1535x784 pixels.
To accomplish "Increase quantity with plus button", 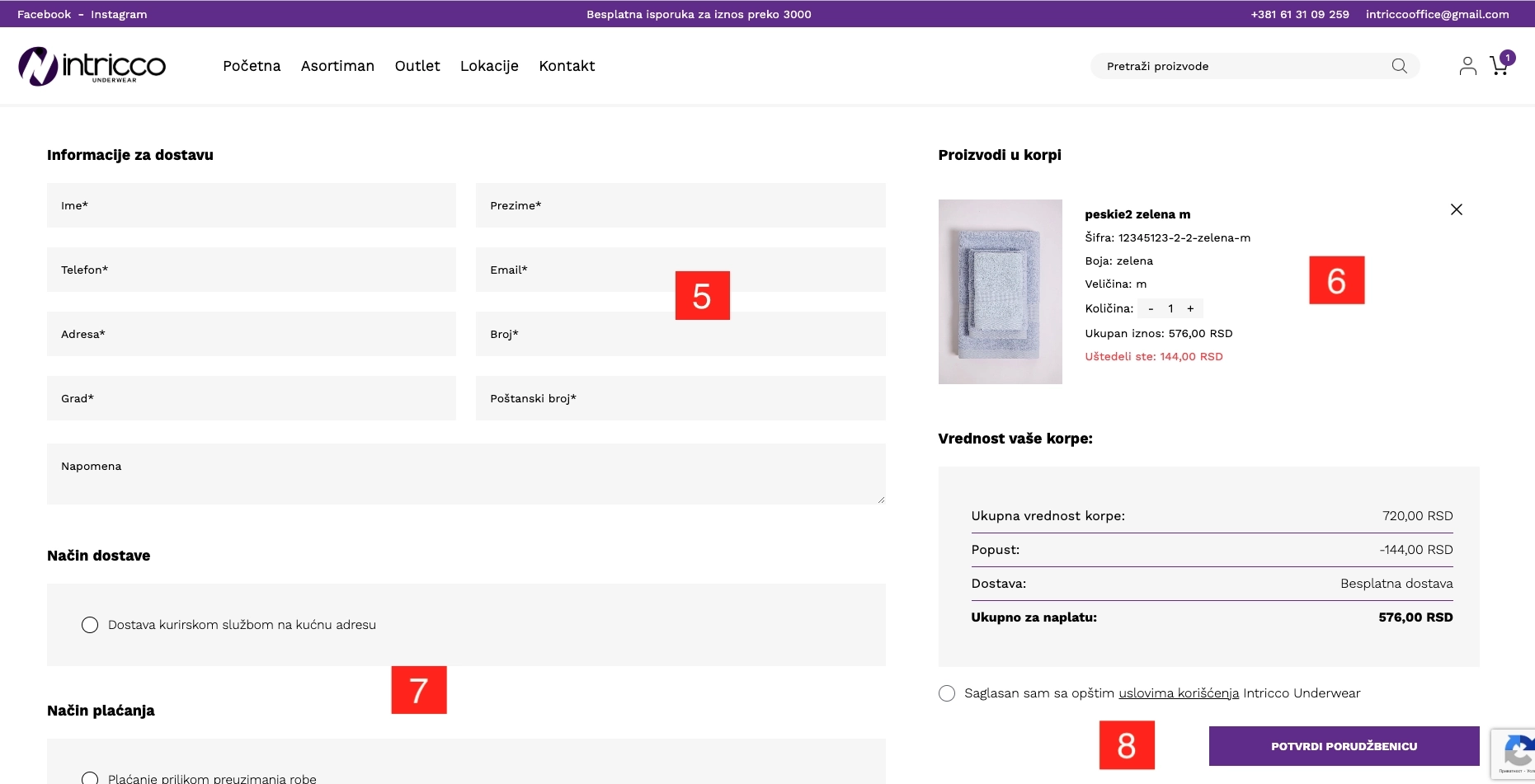I will (1190, 308).
